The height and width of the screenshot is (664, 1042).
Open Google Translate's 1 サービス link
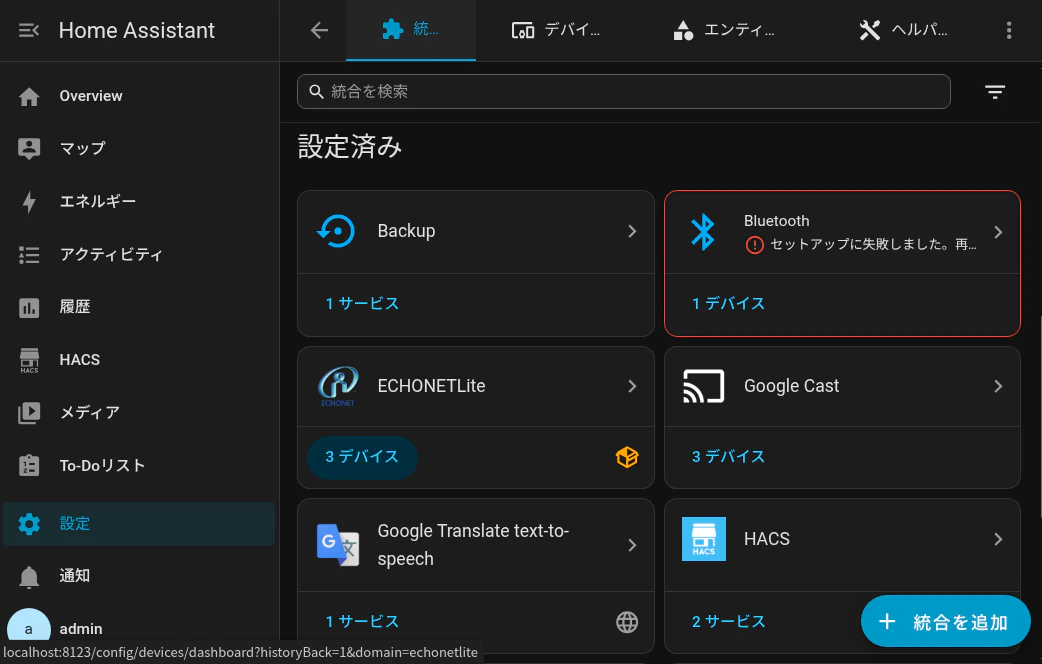(x=362, y=621)
